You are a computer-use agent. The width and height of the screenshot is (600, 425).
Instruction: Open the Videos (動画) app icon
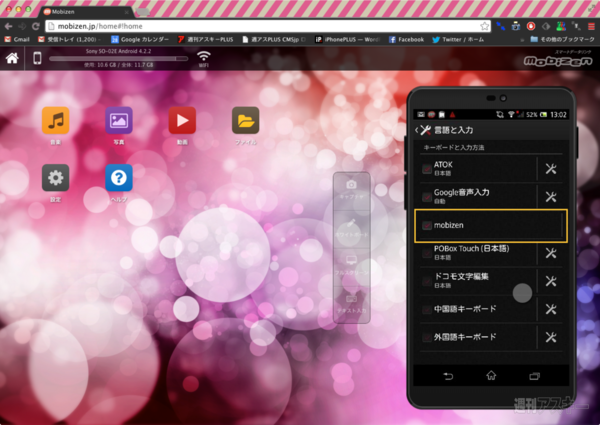pos(182,120)
